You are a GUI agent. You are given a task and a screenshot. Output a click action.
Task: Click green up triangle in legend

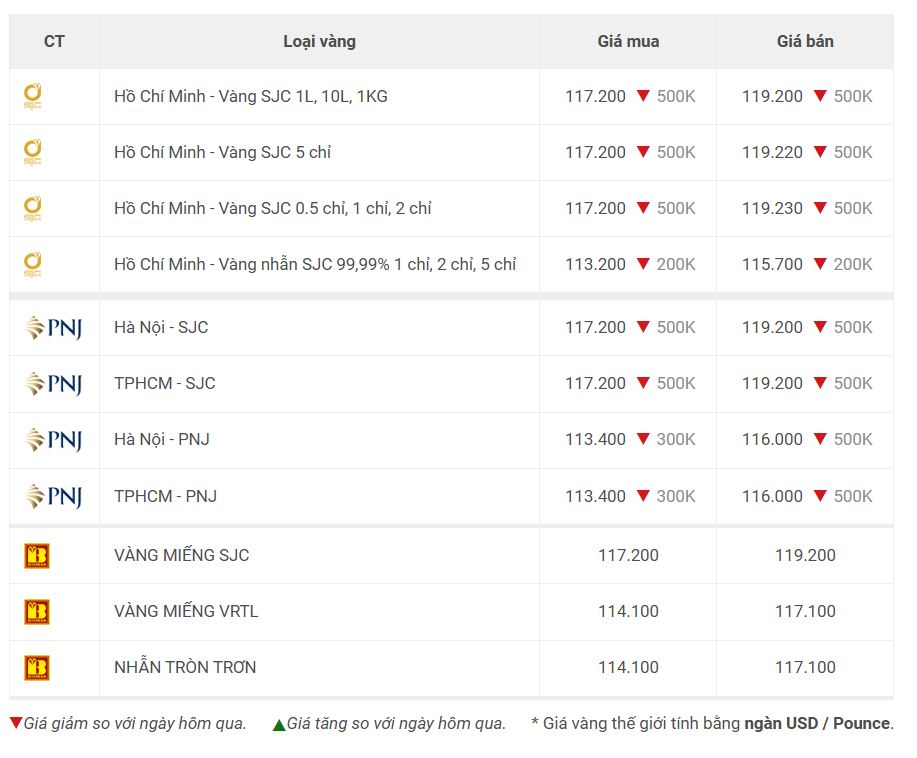(x=279, y=725)
